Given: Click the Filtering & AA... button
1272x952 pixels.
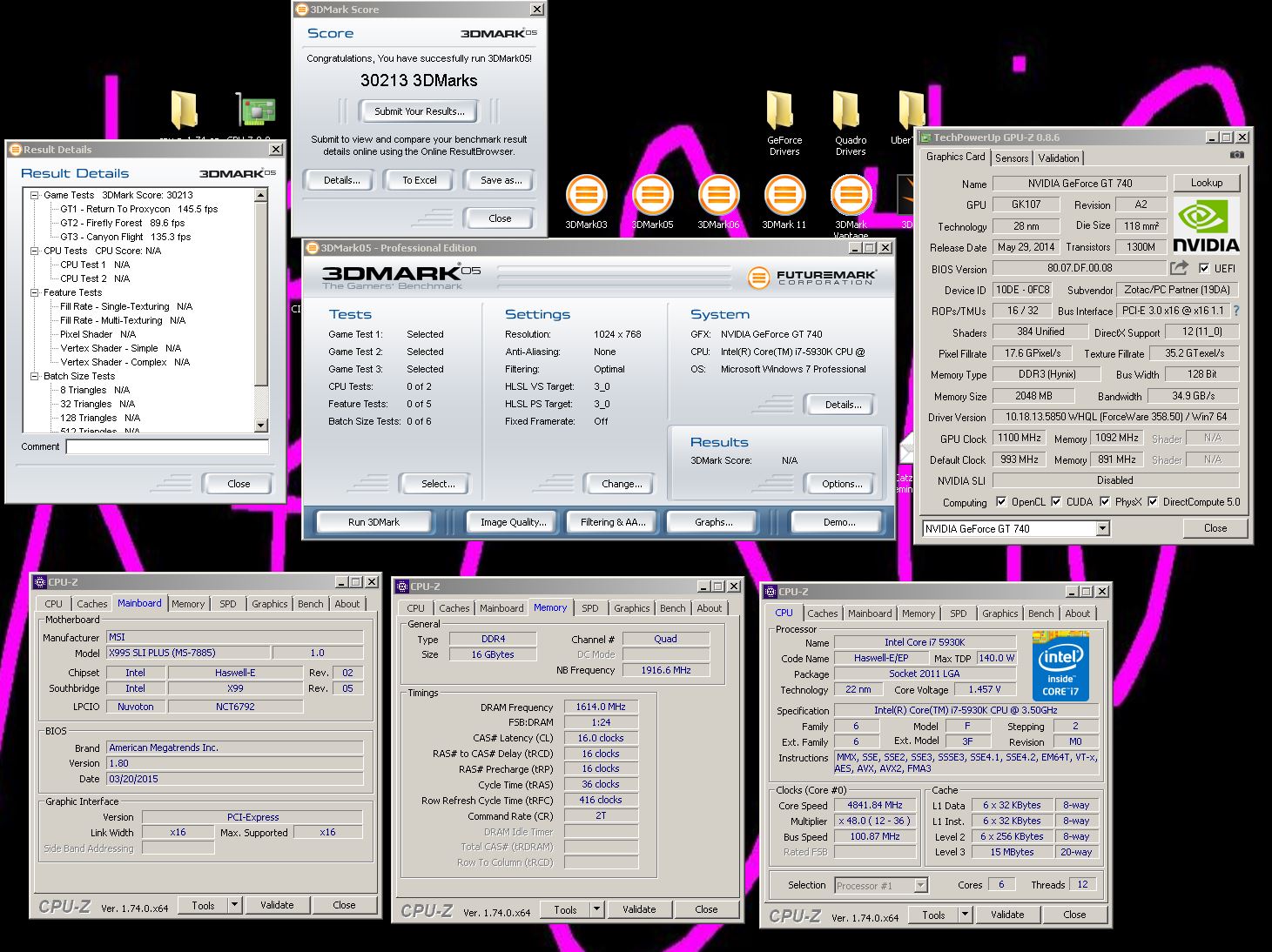Looking at the screenshot, I should click(613, 522).
